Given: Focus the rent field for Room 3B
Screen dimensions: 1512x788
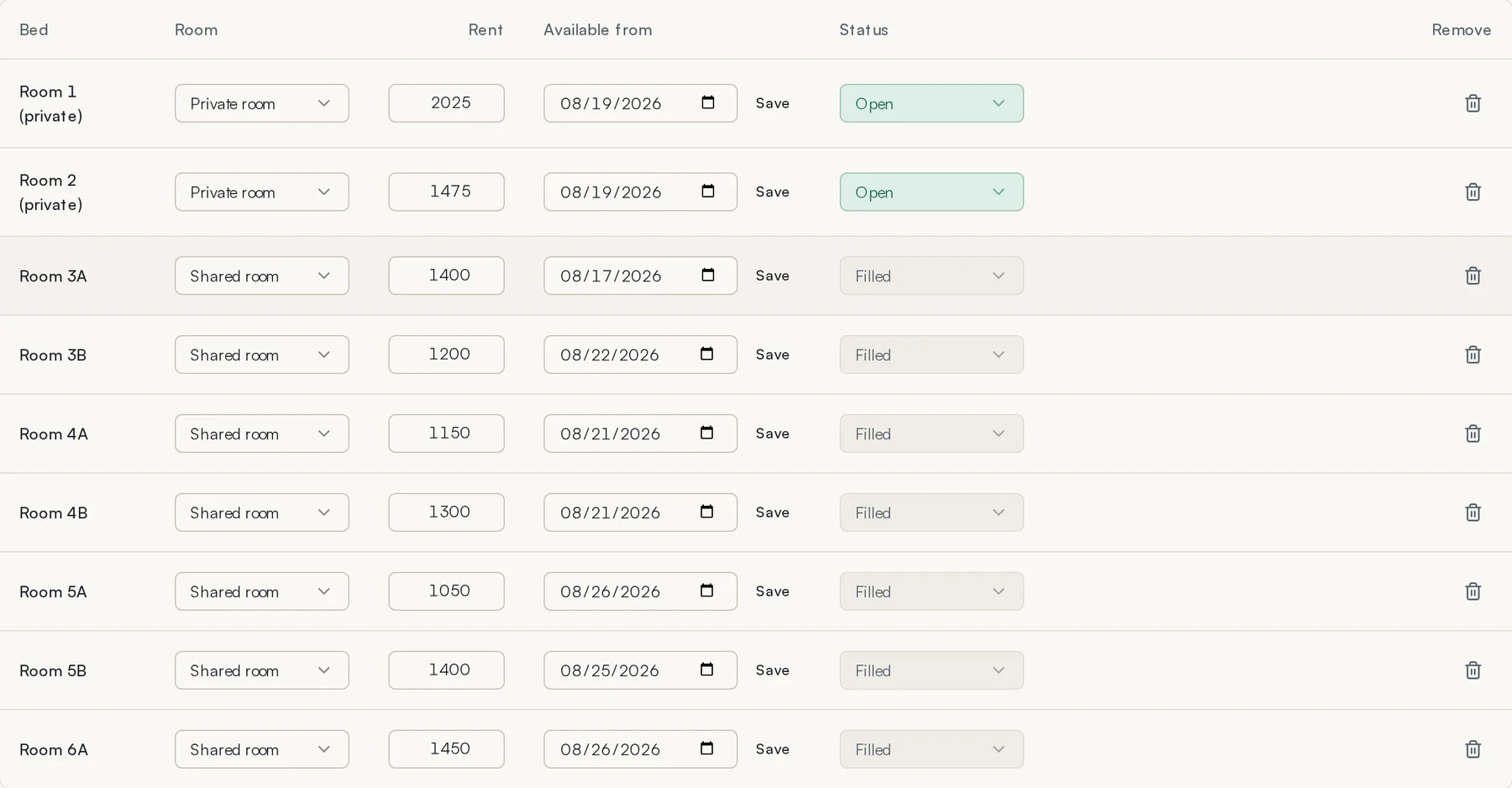Looking at the screenshot, I should 446,355.
